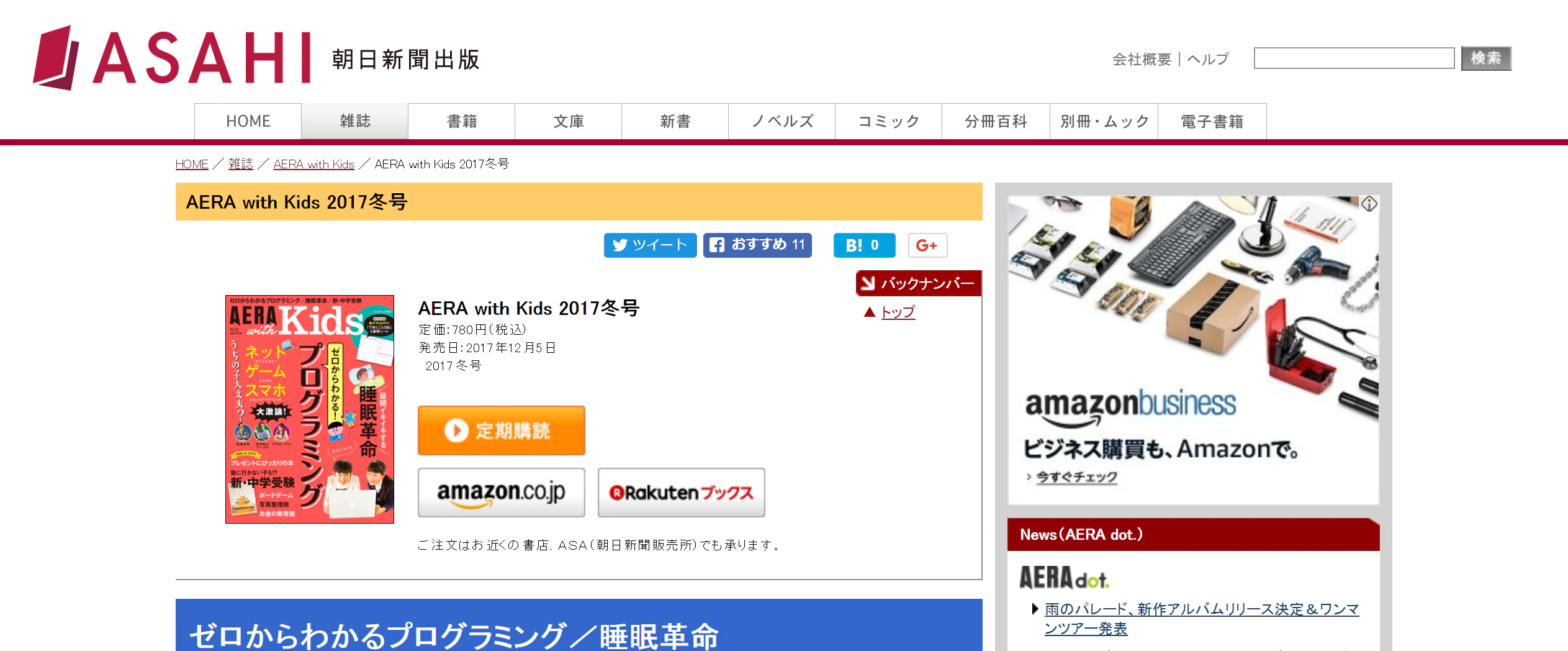Click the orange 定期購読 subscribe button

(502, 430)
